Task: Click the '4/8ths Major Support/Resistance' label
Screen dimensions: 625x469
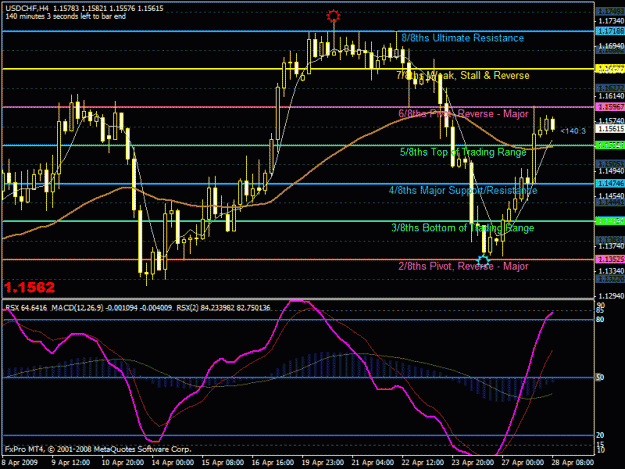Action: tap(463, 190)
